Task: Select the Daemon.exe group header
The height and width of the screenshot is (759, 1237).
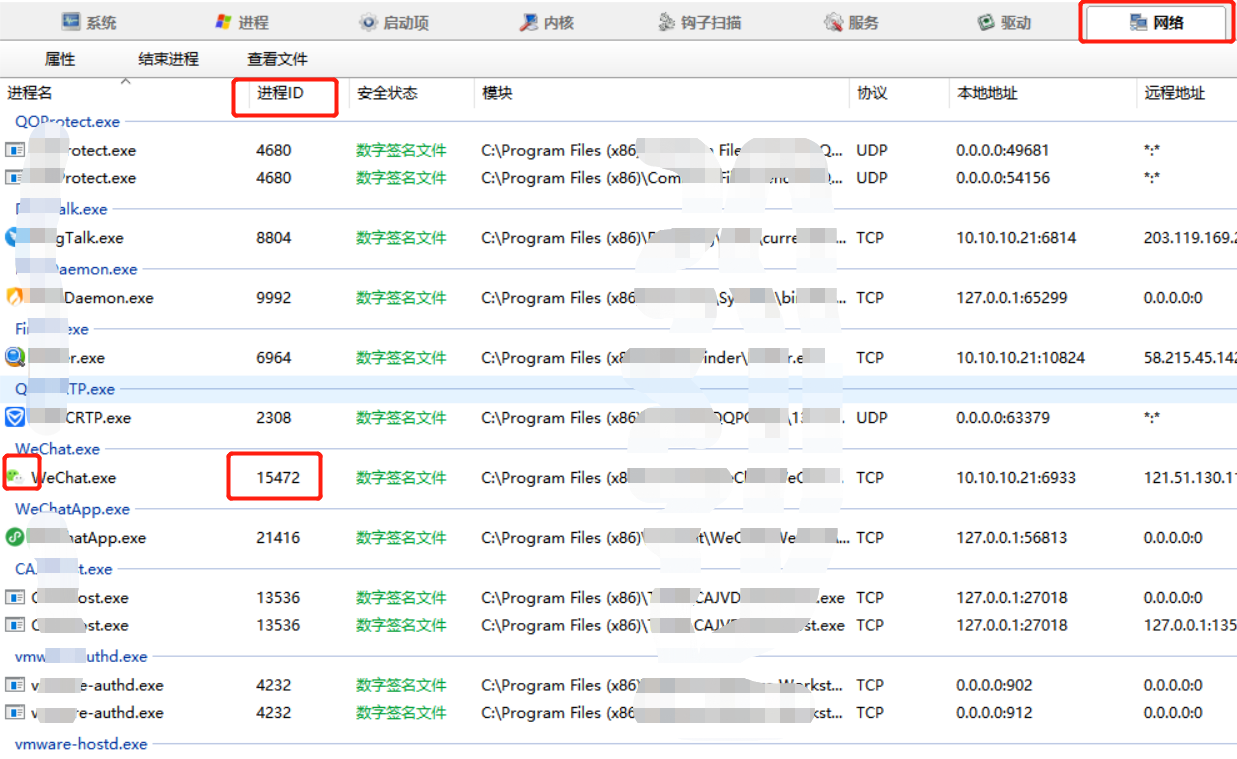Action: click(x=76, y=269)
